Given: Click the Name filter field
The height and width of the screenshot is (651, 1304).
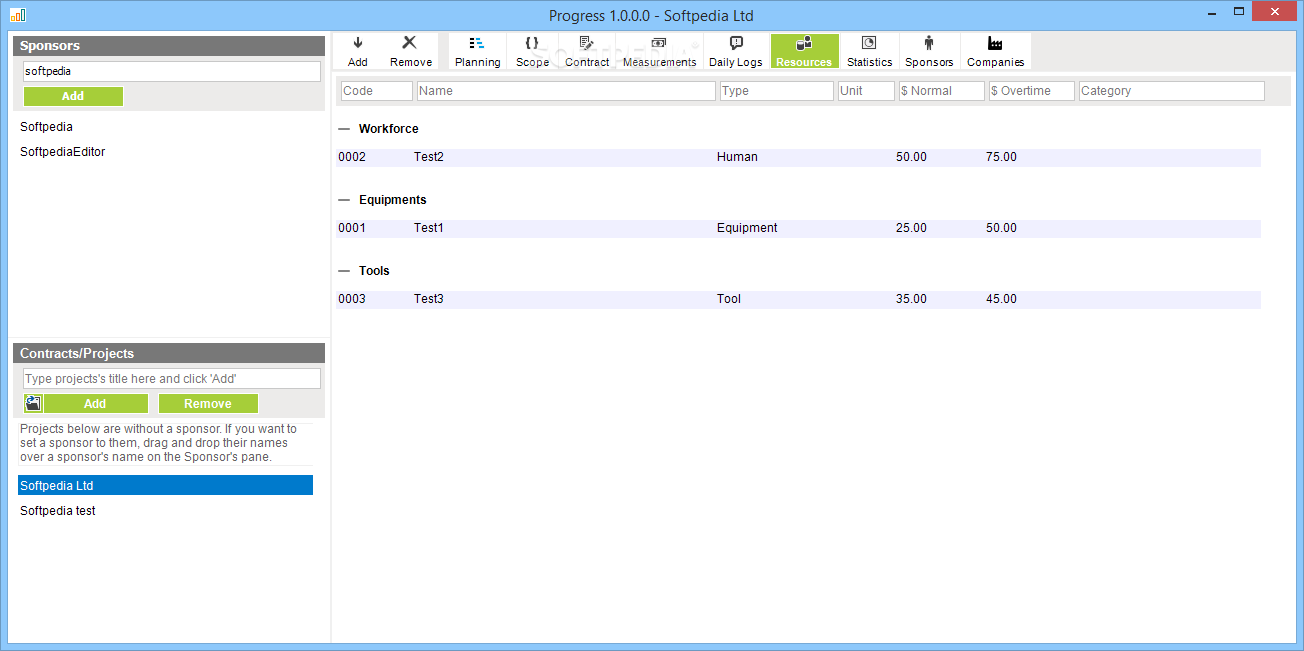Looking at the screenshot, I should (x=566, y=91).
